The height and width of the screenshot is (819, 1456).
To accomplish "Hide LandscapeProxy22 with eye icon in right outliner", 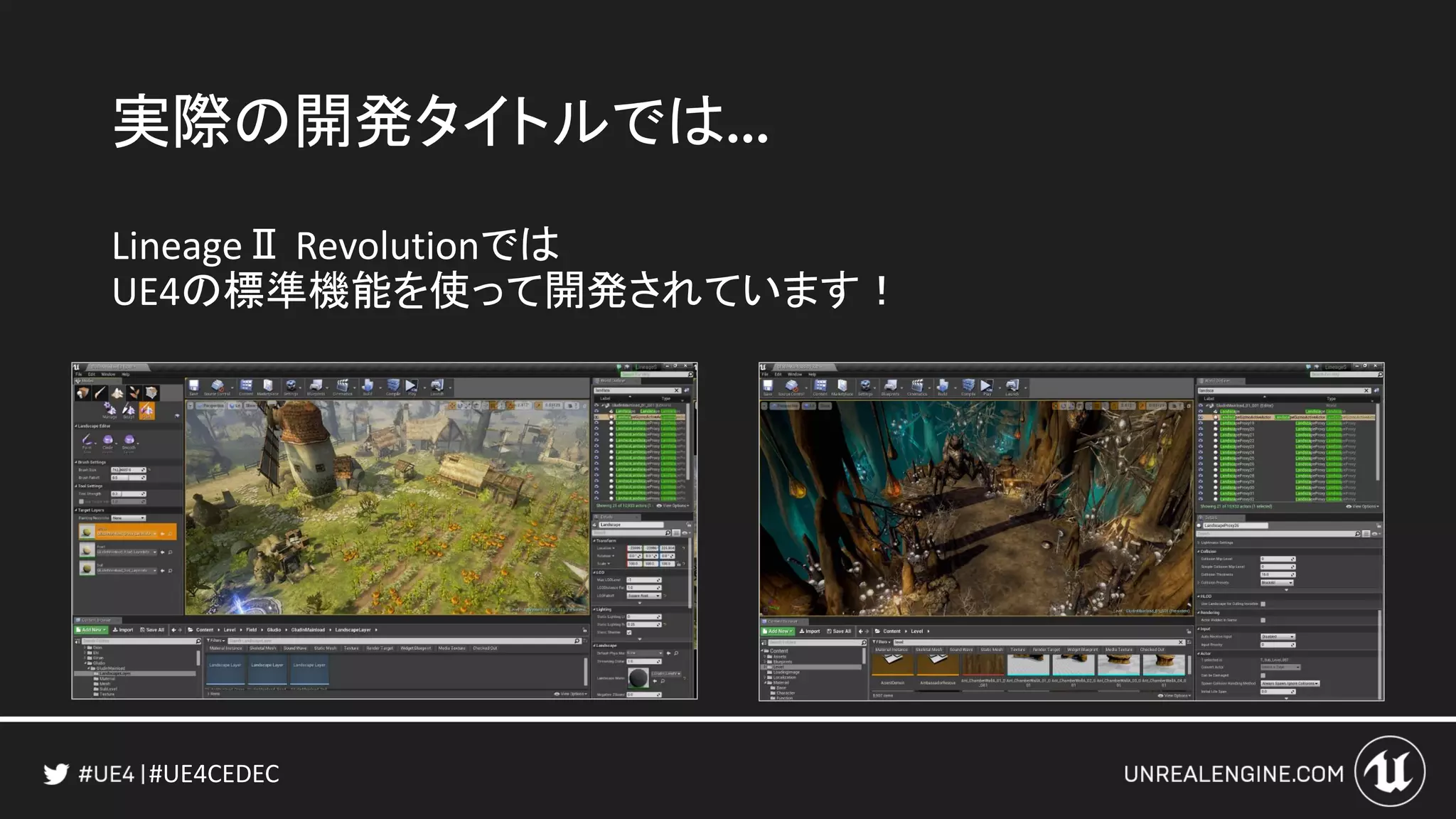I will click(x=1201, y=441).
